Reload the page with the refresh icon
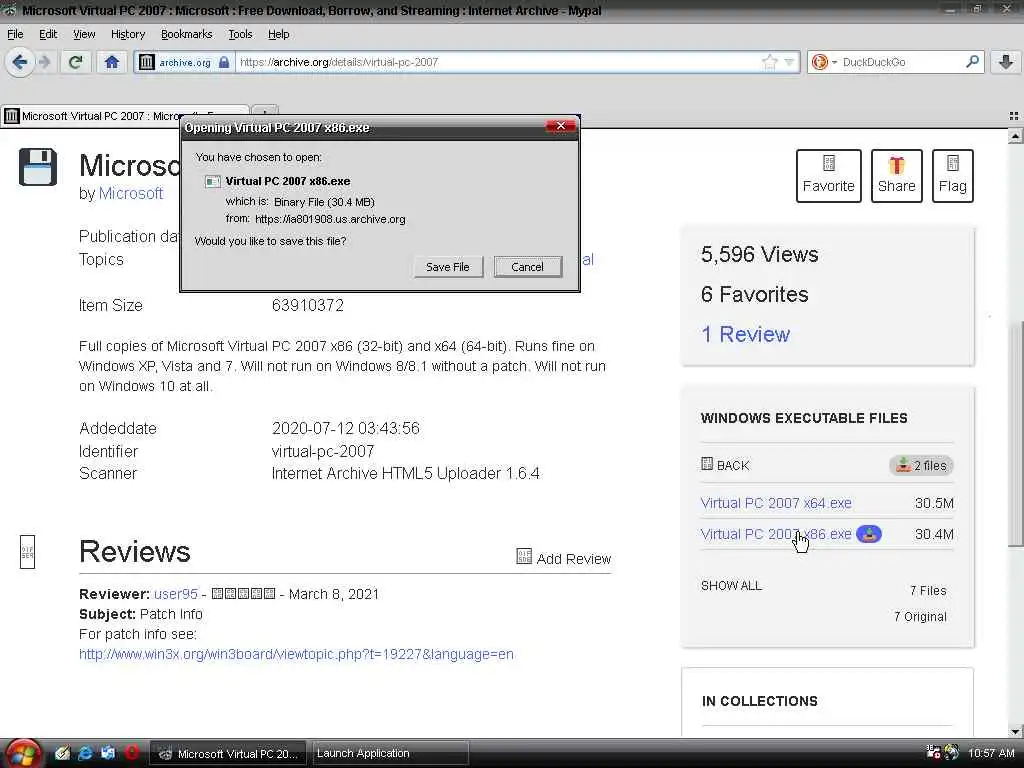1024x768 pixels. click(x=76, y=62)
